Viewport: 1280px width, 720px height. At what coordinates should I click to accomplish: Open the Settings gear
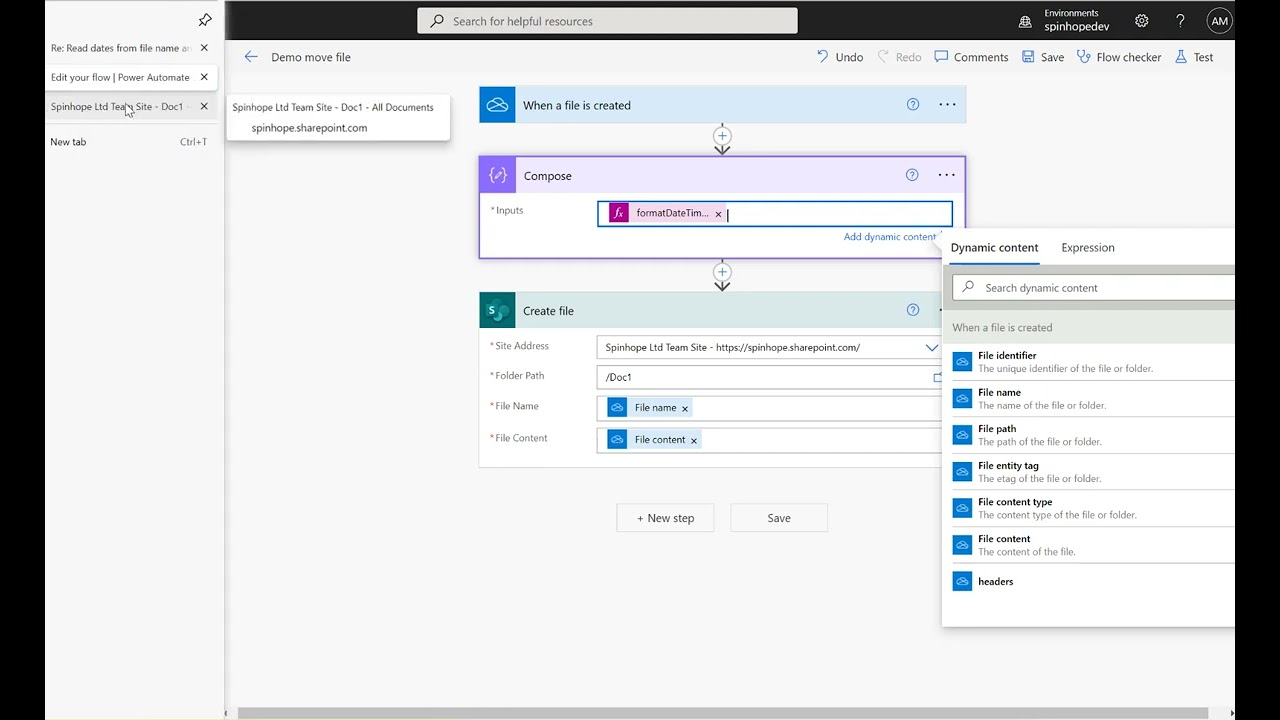[1142, 21]
